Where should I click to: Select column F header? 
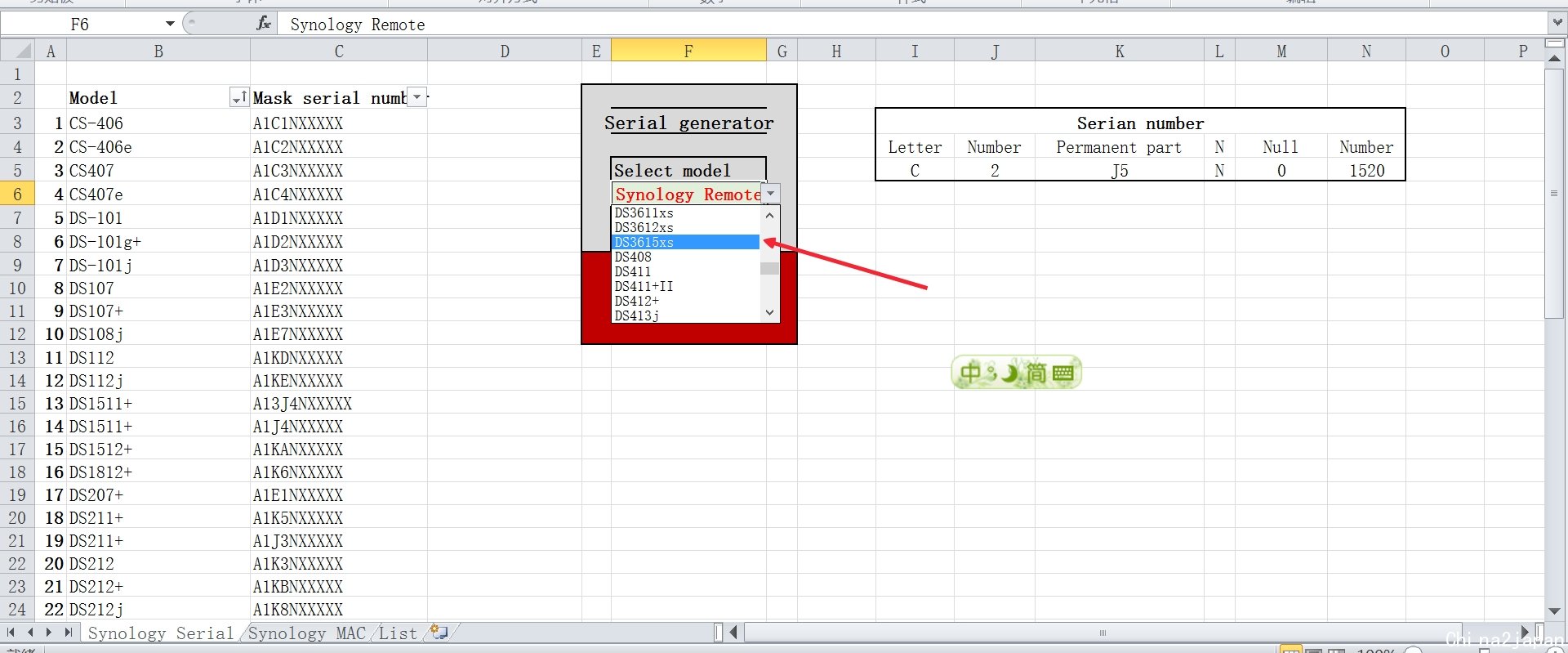click(x=688, y=51)
